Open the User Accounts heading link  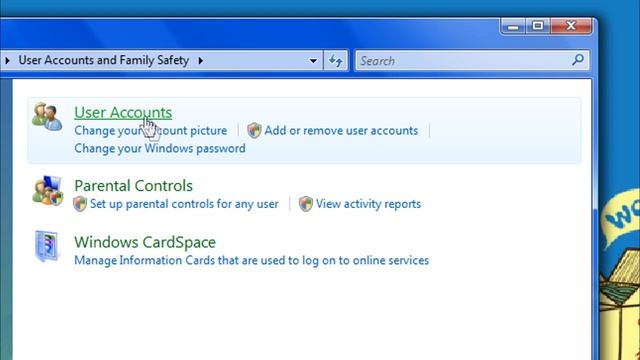[x=123, y=113]
